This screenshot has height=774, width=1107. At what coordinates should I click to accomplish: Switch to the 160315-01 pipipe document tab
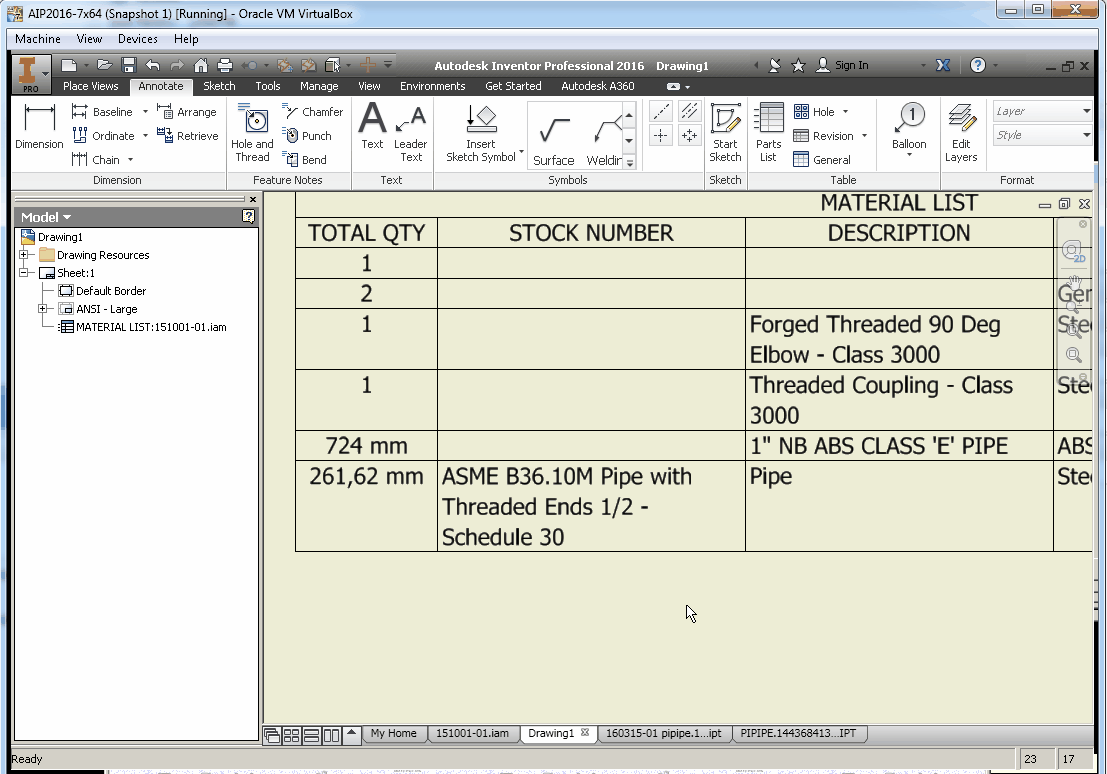(663, 733)
